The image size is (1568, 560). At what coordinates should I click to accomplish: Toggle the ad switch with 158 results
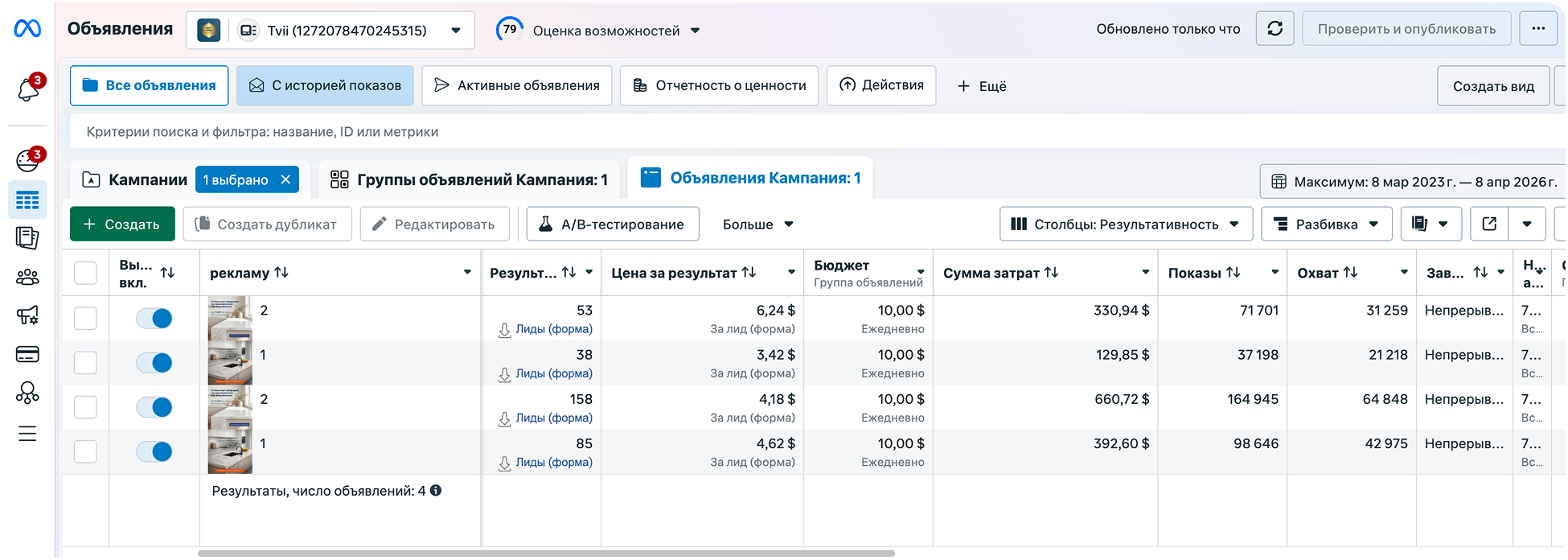pos(154,407)
